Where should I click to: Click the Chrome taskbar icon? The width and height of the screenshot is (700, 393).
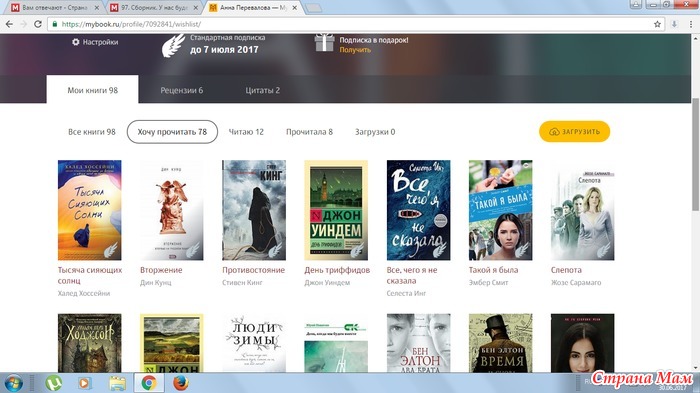(x=149, y=383)
